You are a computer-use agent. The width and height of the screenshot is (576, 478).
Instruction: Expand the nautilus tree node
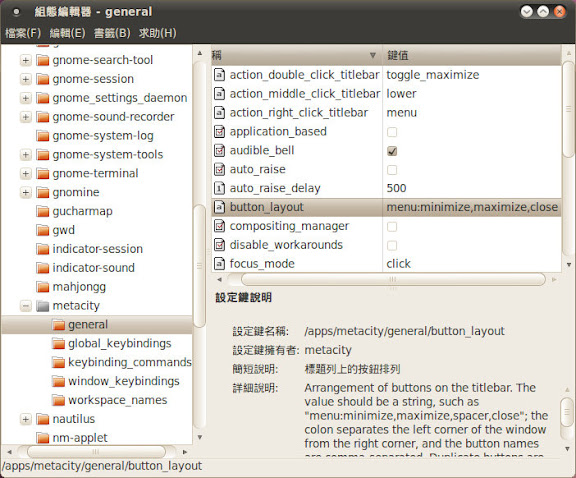click(x=25, y=419)
